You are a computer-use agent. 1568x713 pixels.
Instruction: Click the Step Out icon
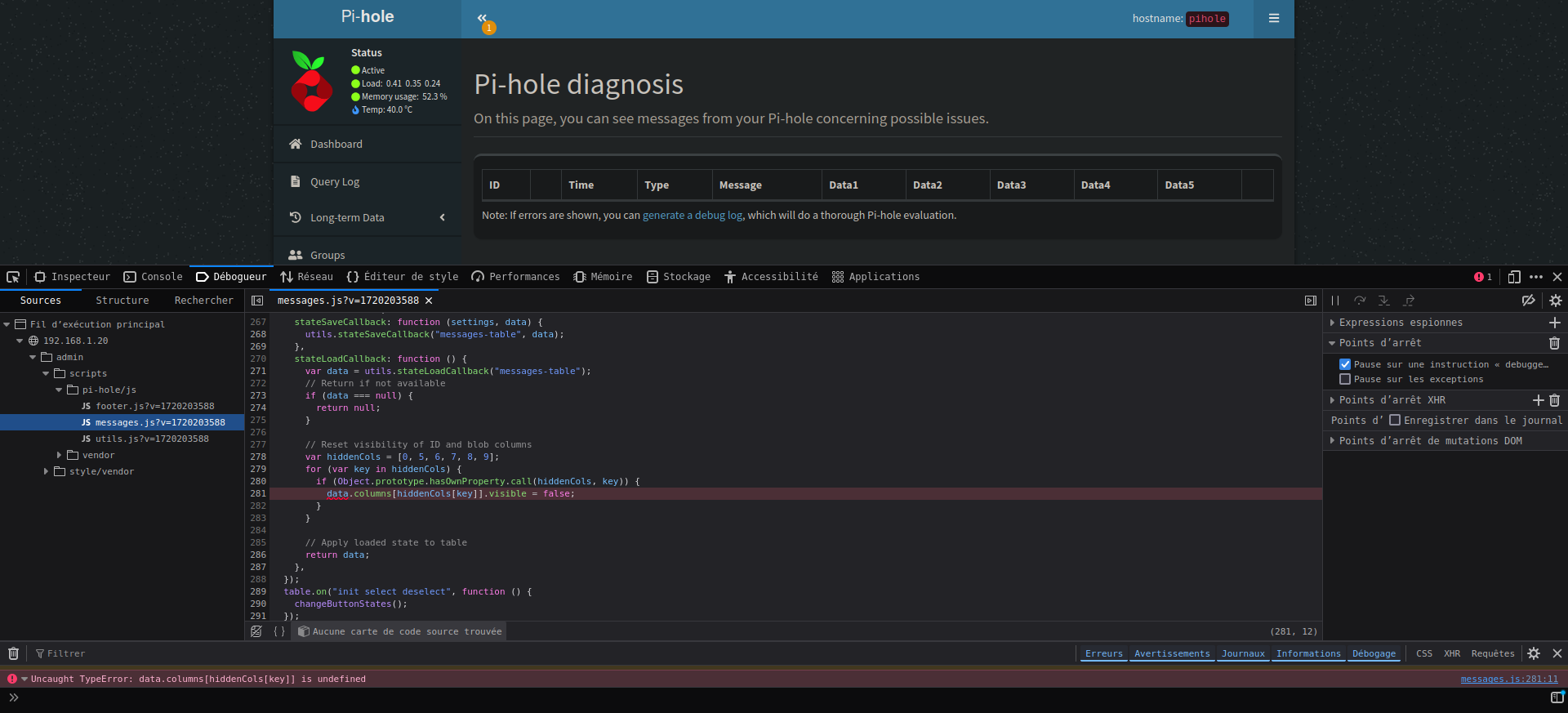pos(1409,301)
